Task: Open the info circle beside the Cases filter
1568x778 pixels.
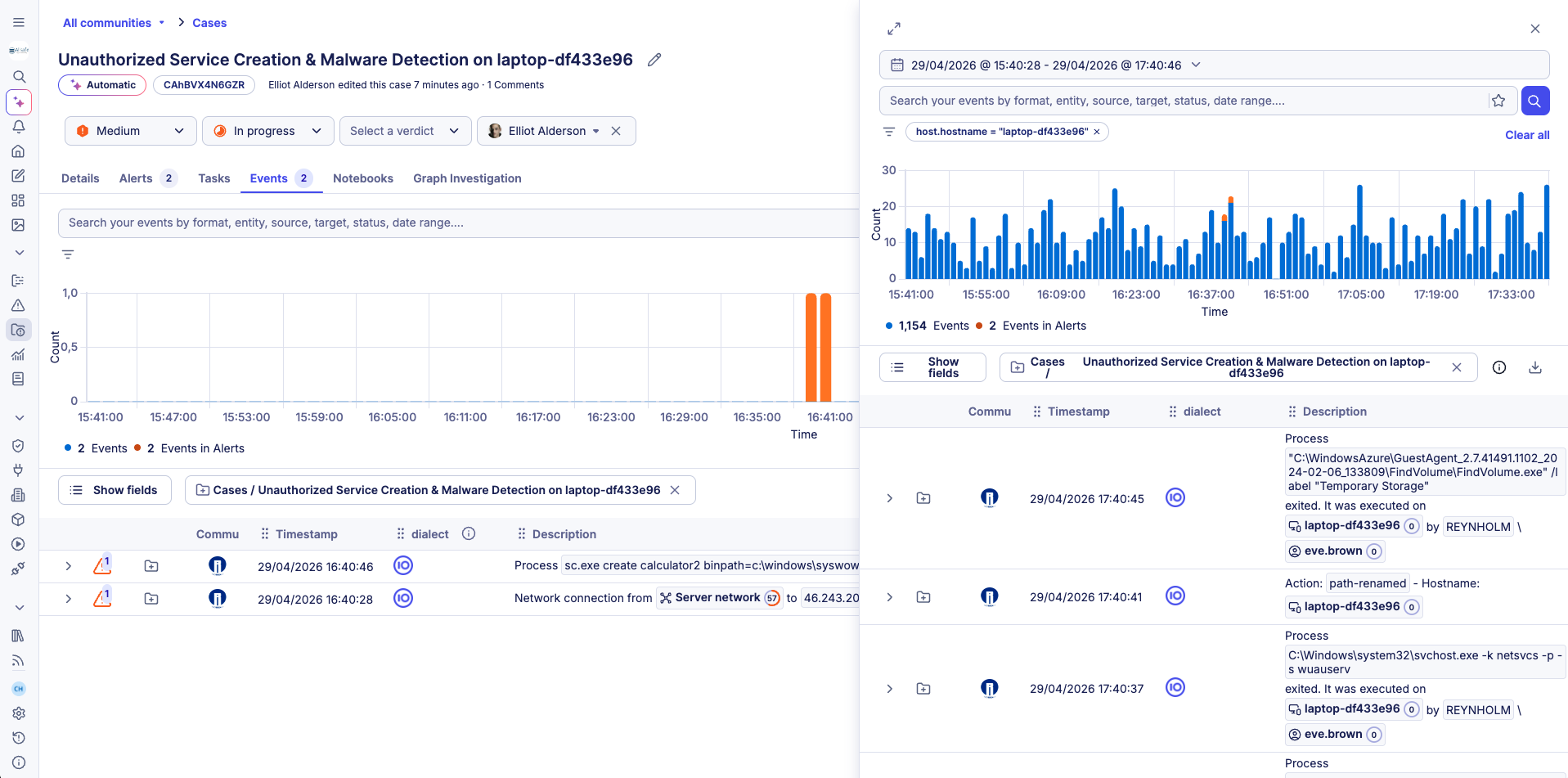Action: click(x=1501, y=367)
